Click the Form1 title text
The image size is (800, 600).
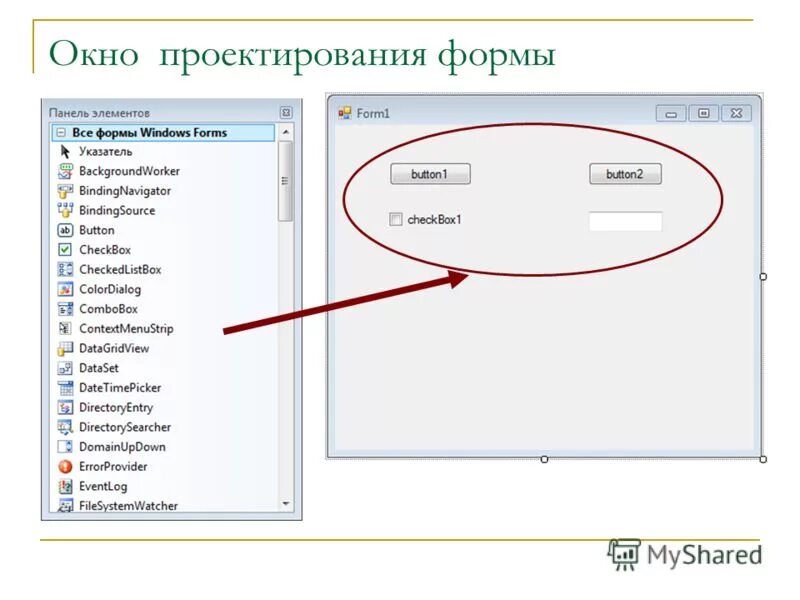point(372,113)
